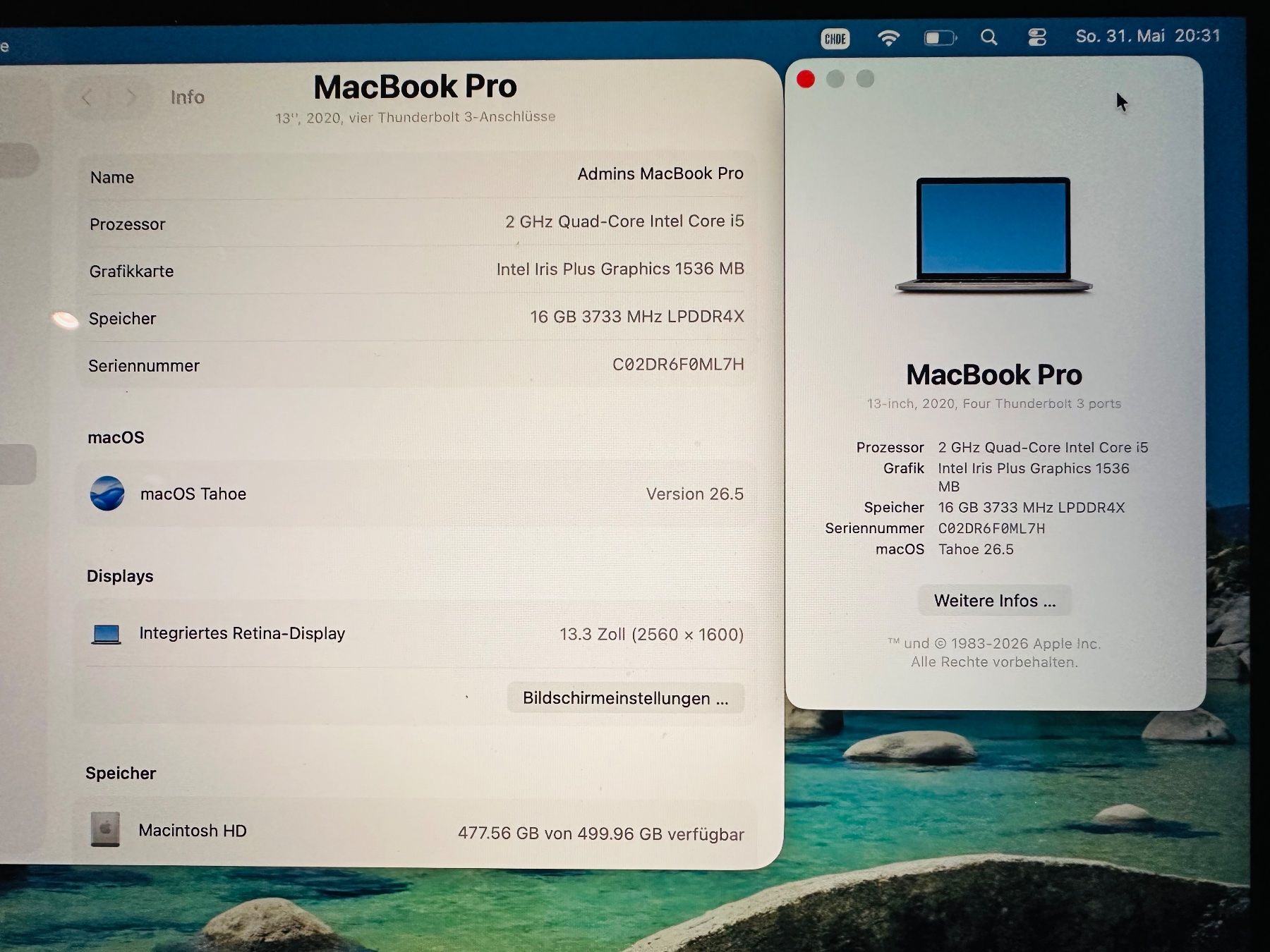Click 16 GB 3733 MHz LPDDR4X in Info pane
The height and width of the screenshot is (952, 1270).
click(637, 317)
